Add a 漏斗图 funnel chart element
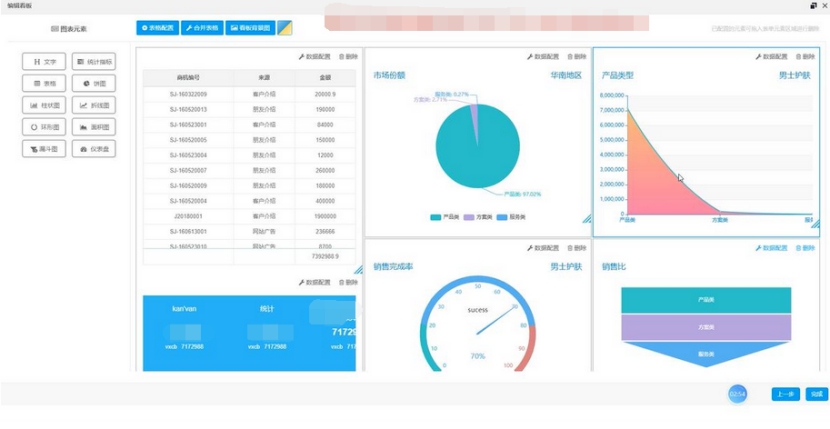Screen dimensions: 830x429 click(x=44, y=149)
